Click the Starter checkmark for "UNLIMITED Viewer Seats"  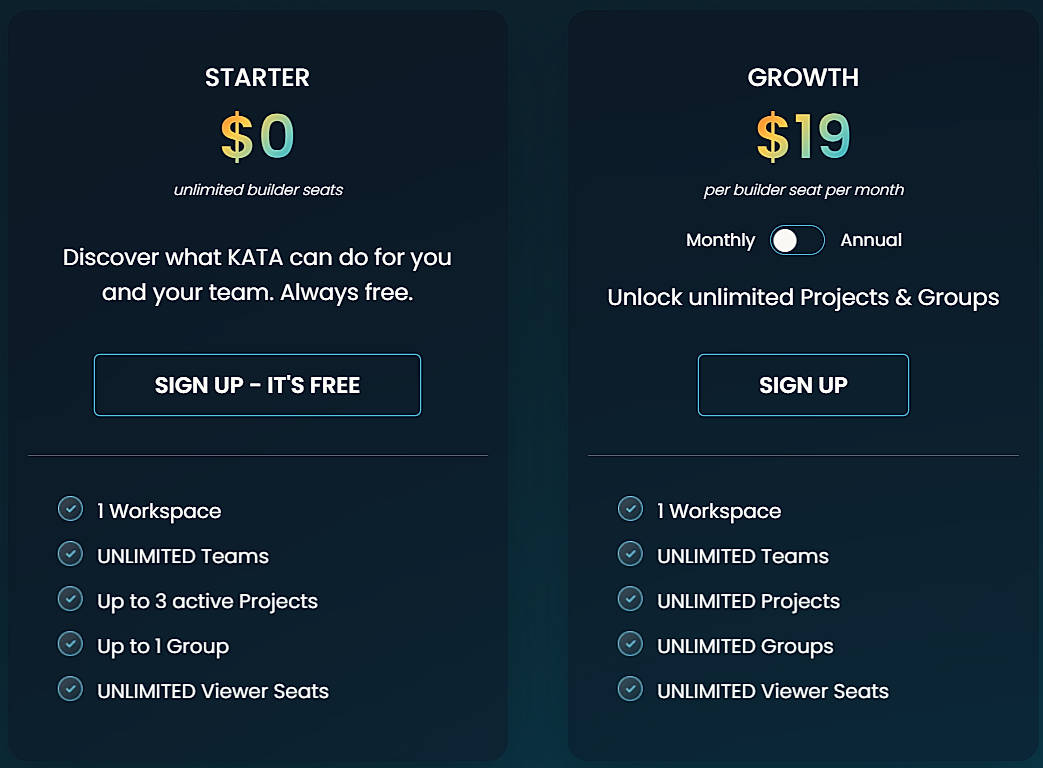[x=70, y=689]
